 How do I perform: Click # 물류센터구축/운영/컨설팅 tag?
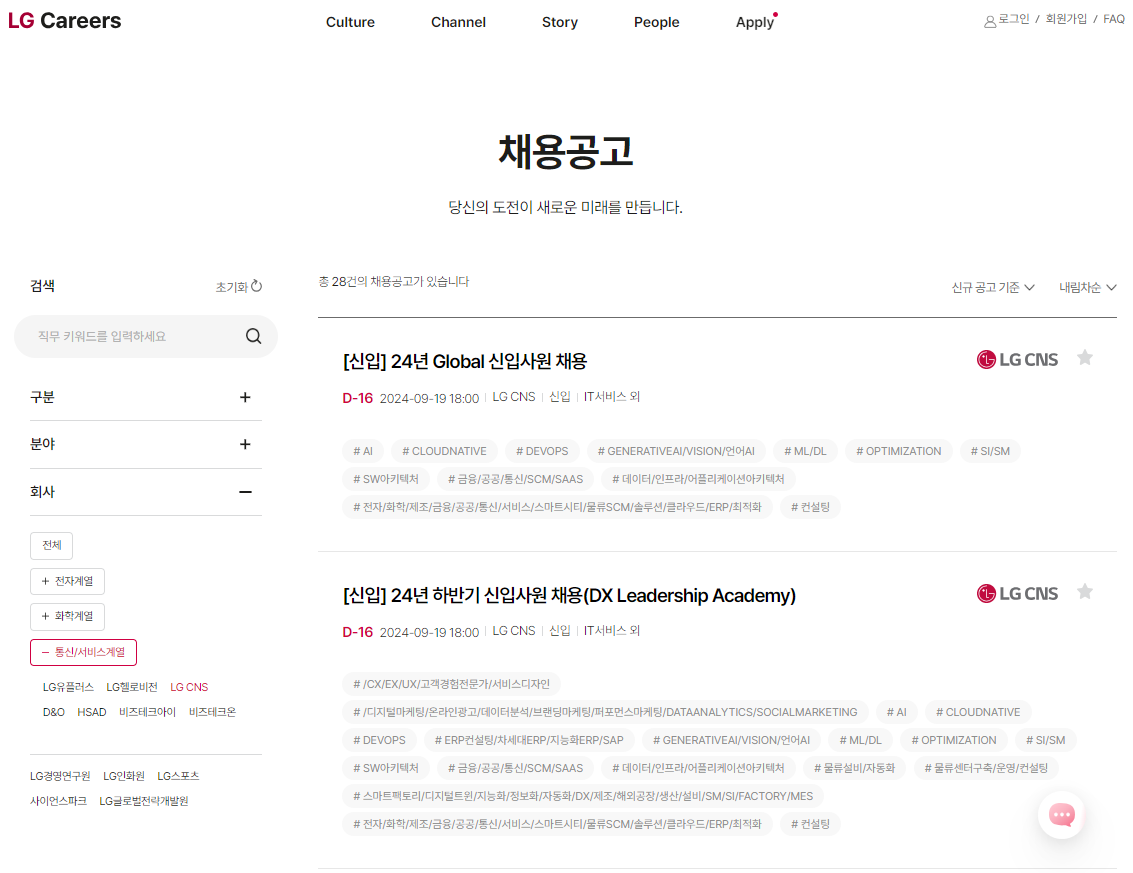click(986, 768)
